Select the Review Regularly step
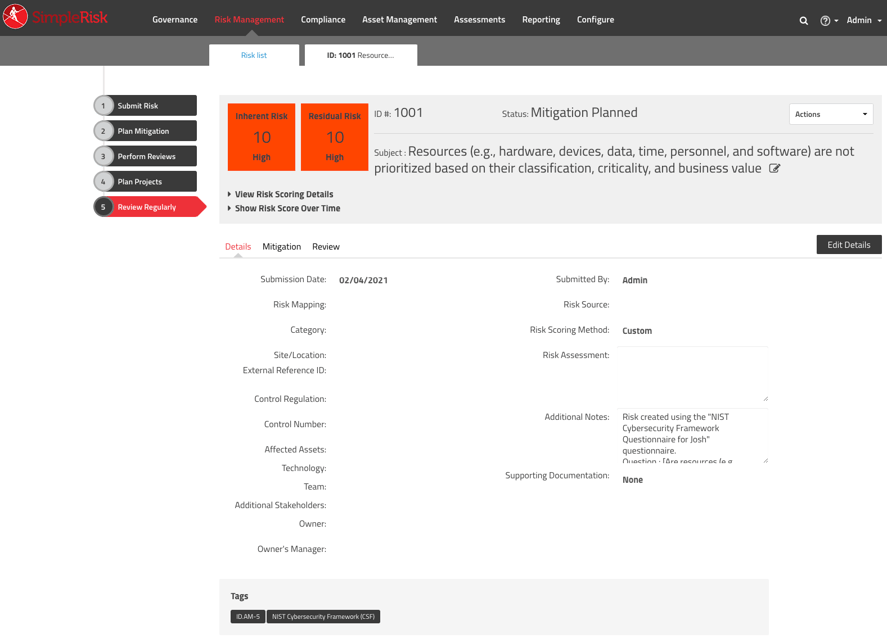 coord(145,206)
